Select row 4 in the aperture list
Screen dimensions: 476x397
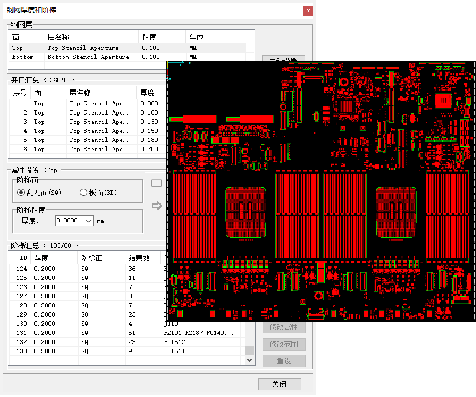pos(87,131)
